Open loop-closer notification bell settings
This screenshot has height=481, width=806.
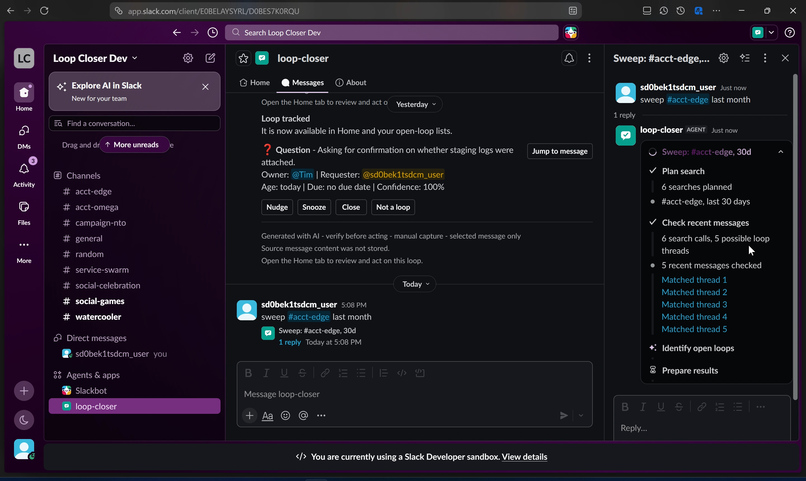(569, 58)
